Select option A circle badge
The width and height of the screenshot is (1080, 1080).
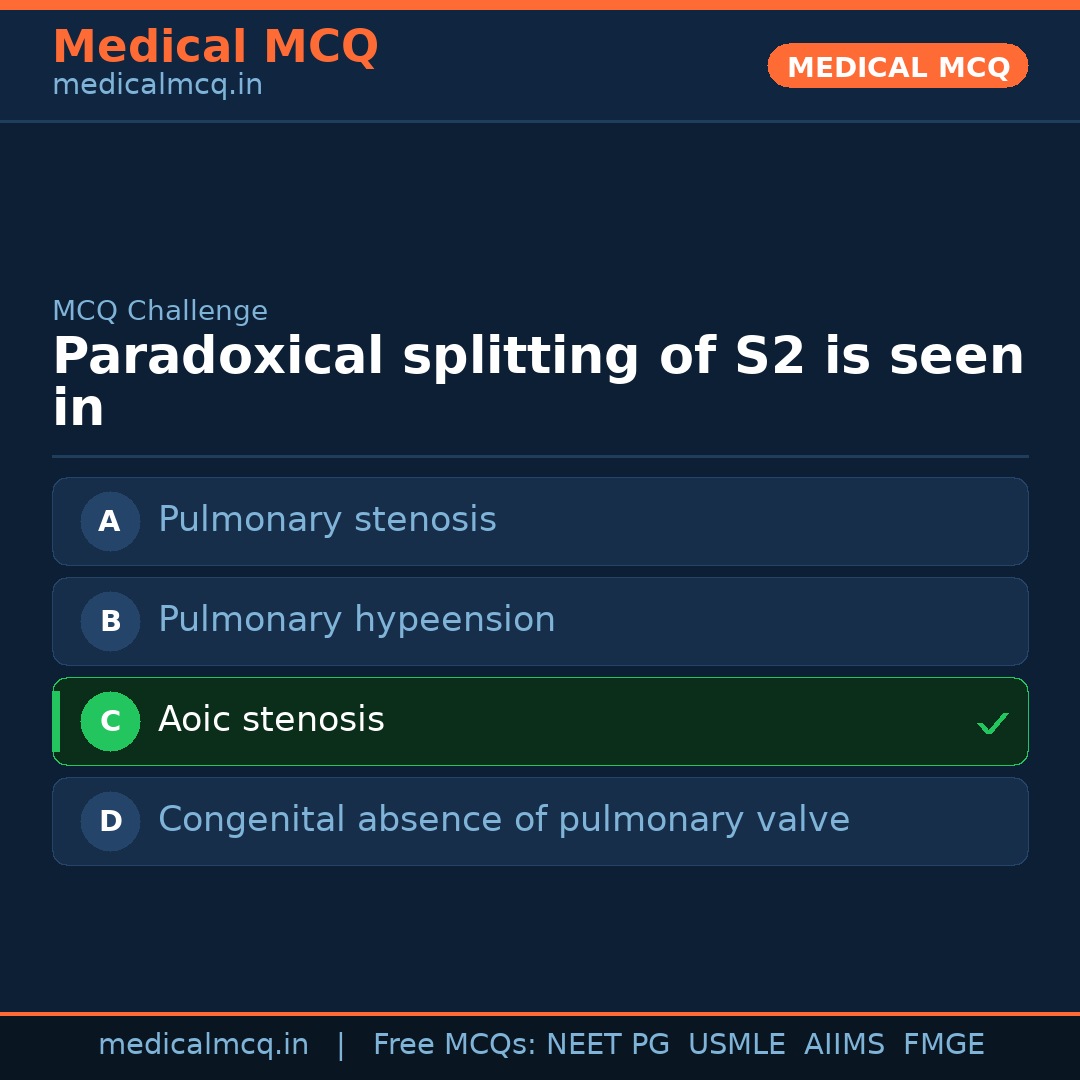click(110, 521)
